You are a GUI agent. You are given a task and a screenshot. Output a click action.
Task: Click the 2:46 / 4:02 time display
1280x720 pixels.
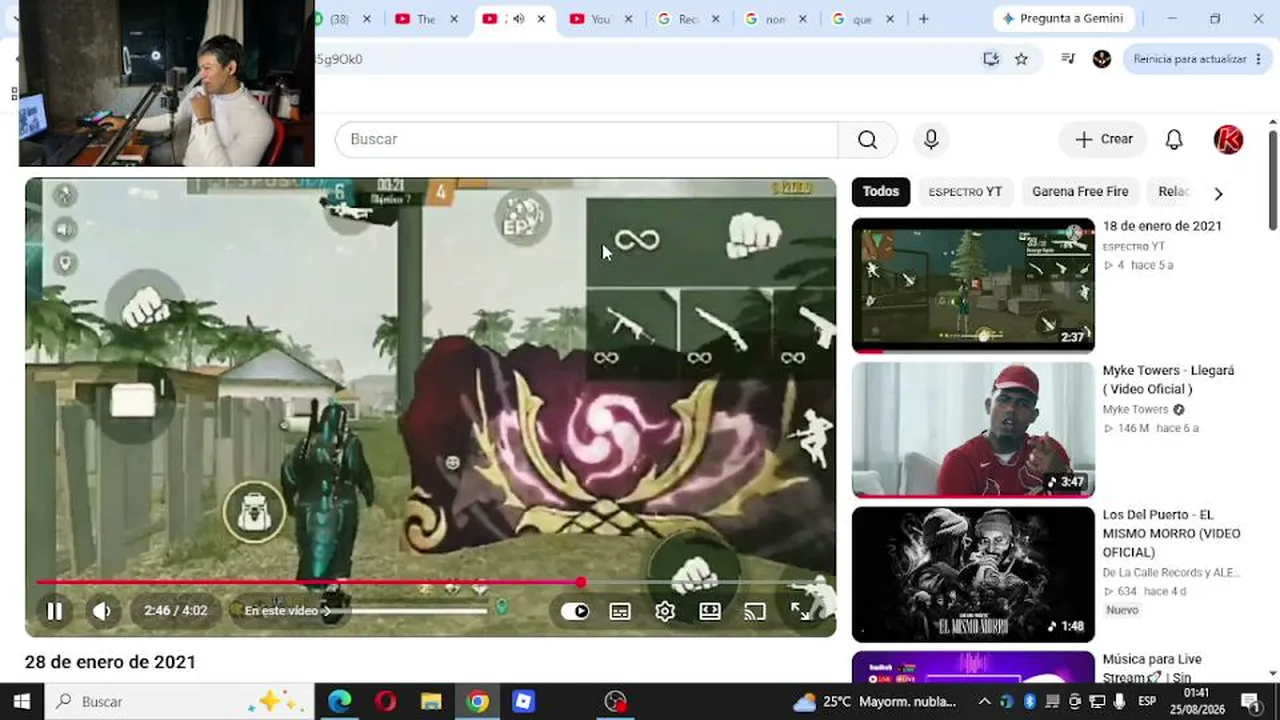[175, 611]
